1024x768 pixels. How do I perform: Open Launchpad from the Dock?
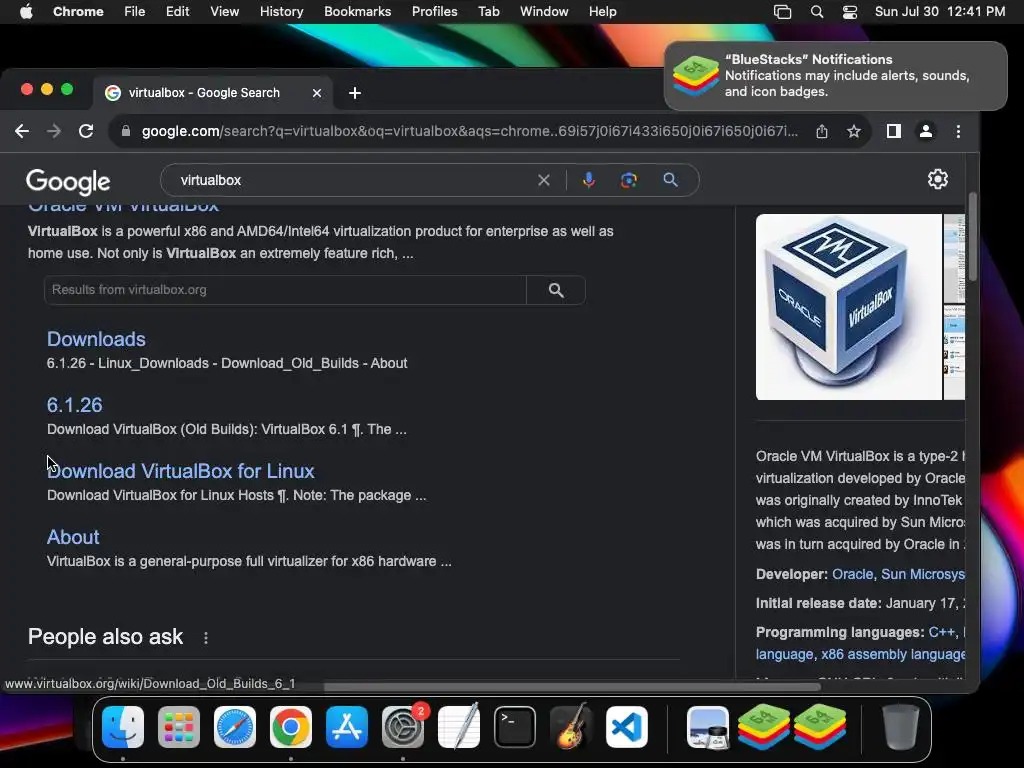179,727
